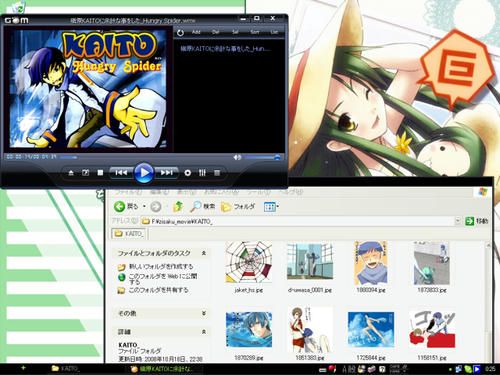Click the Add button in playlist panel
Viewport: 500px width, 375px height.
tap(196, 32)
